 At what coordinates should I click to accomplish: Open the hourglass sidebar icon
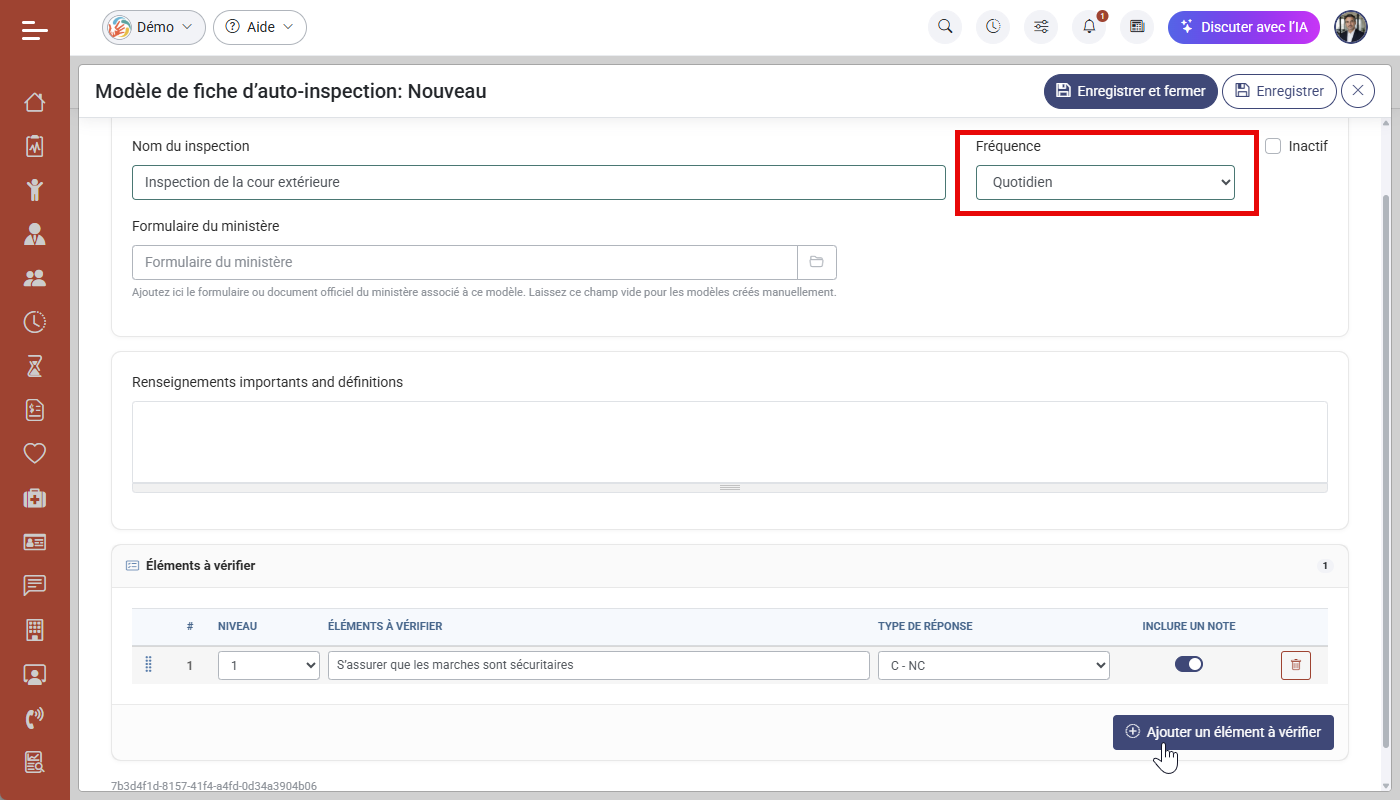tap(35, 366)
